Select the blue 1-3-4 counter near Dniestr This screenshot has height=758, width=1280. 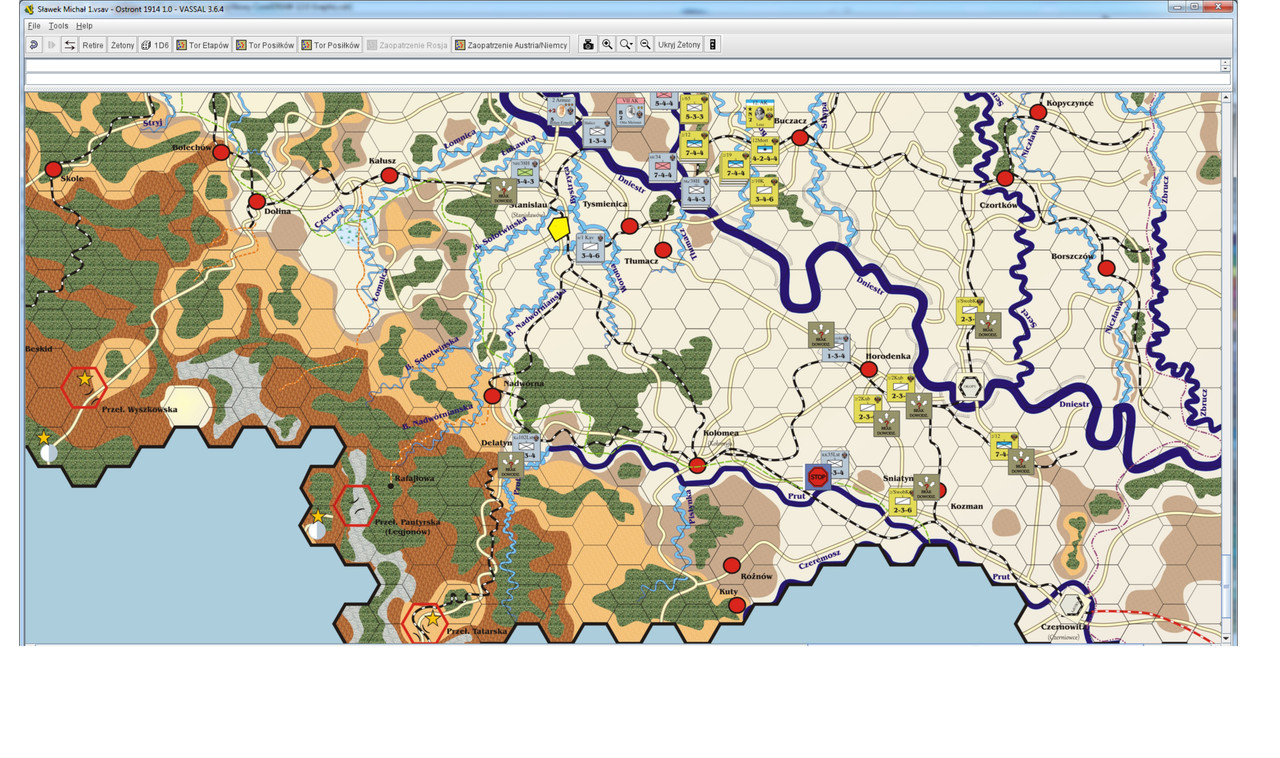pos(597,133)
